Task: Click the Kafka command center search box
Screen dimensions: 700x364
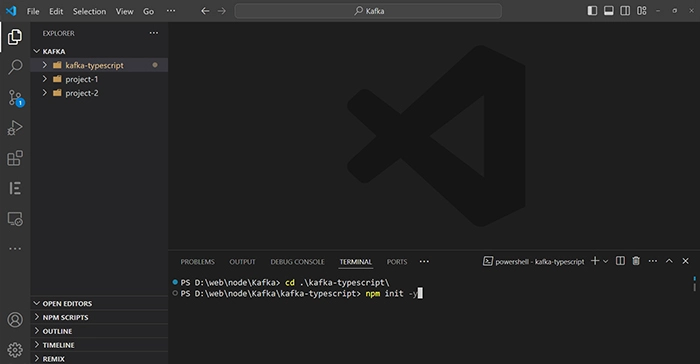Action: tap(368, 11)
